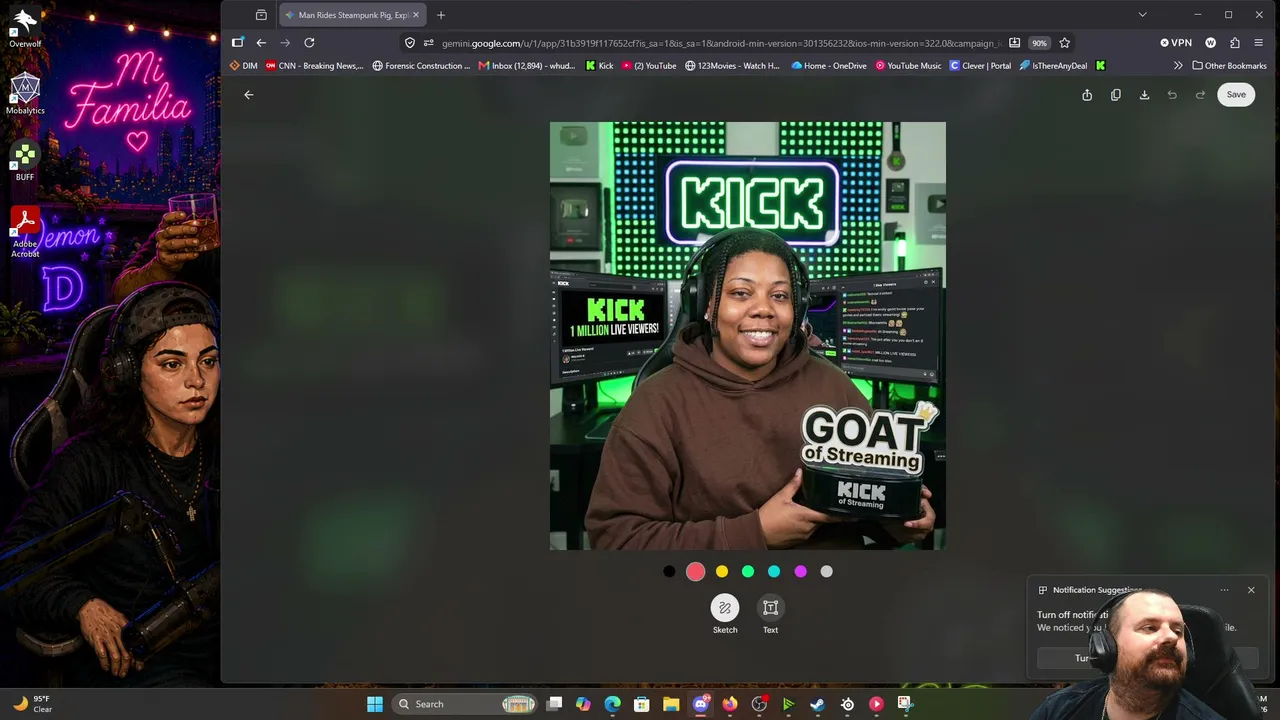1280x720 pixels.
Task: Open the Adobe Acrobat desktop shortcut
Action: [25, 232]
